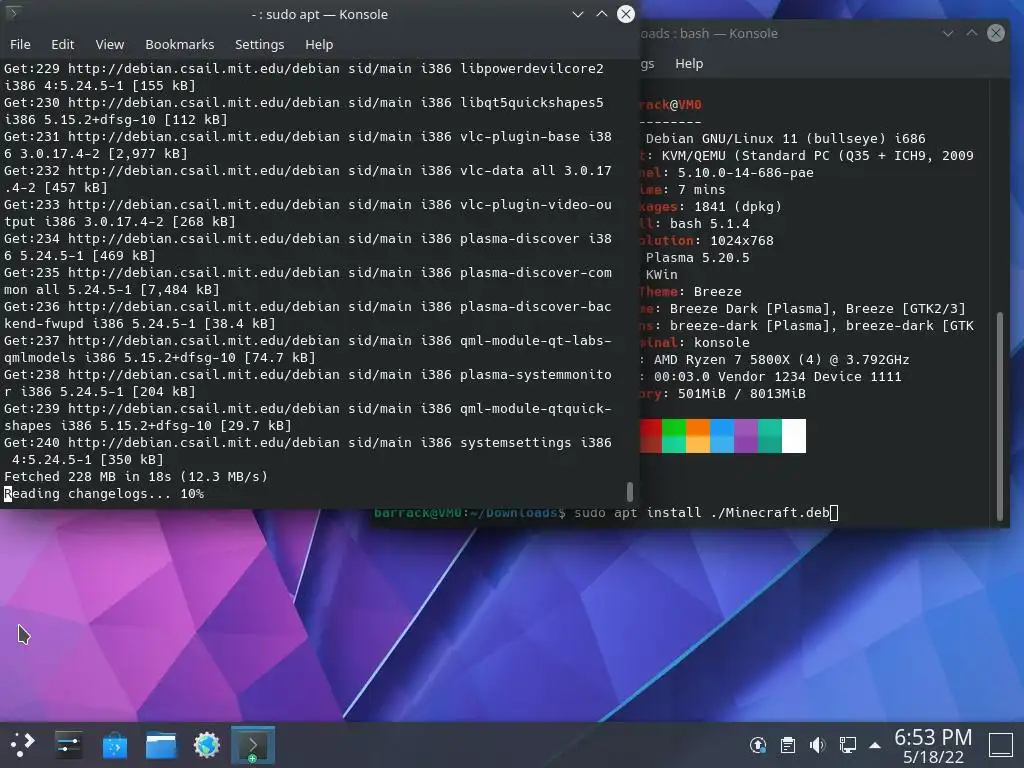Activate the Konsole taskbar entry
The height and width of the screenshot is (768, 1024).
click(x=253, y=744)
